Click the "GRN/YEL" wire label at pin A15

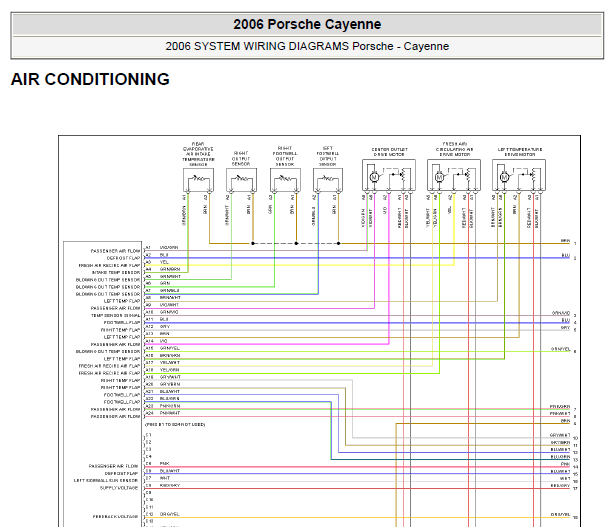click(169, 348)
